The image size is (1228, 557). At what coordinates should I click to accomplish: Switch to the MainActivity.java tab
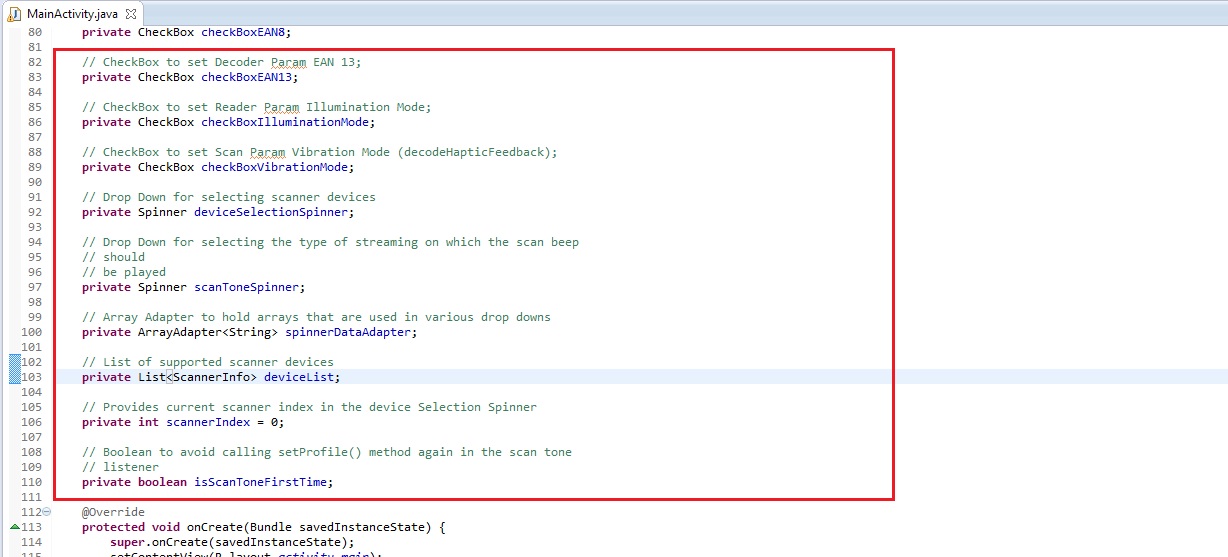pos(74,14)
